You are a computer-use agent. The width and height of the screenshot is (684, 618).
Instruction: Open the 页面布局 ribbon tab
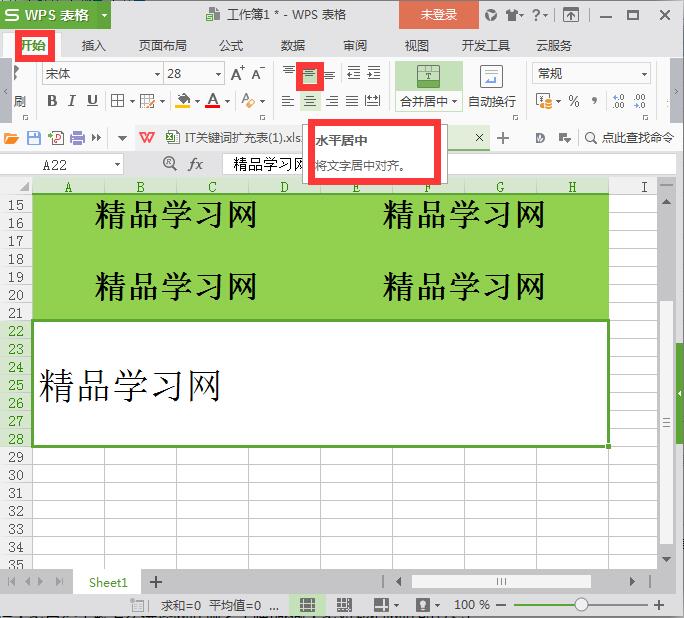click(x=162, y=45)
